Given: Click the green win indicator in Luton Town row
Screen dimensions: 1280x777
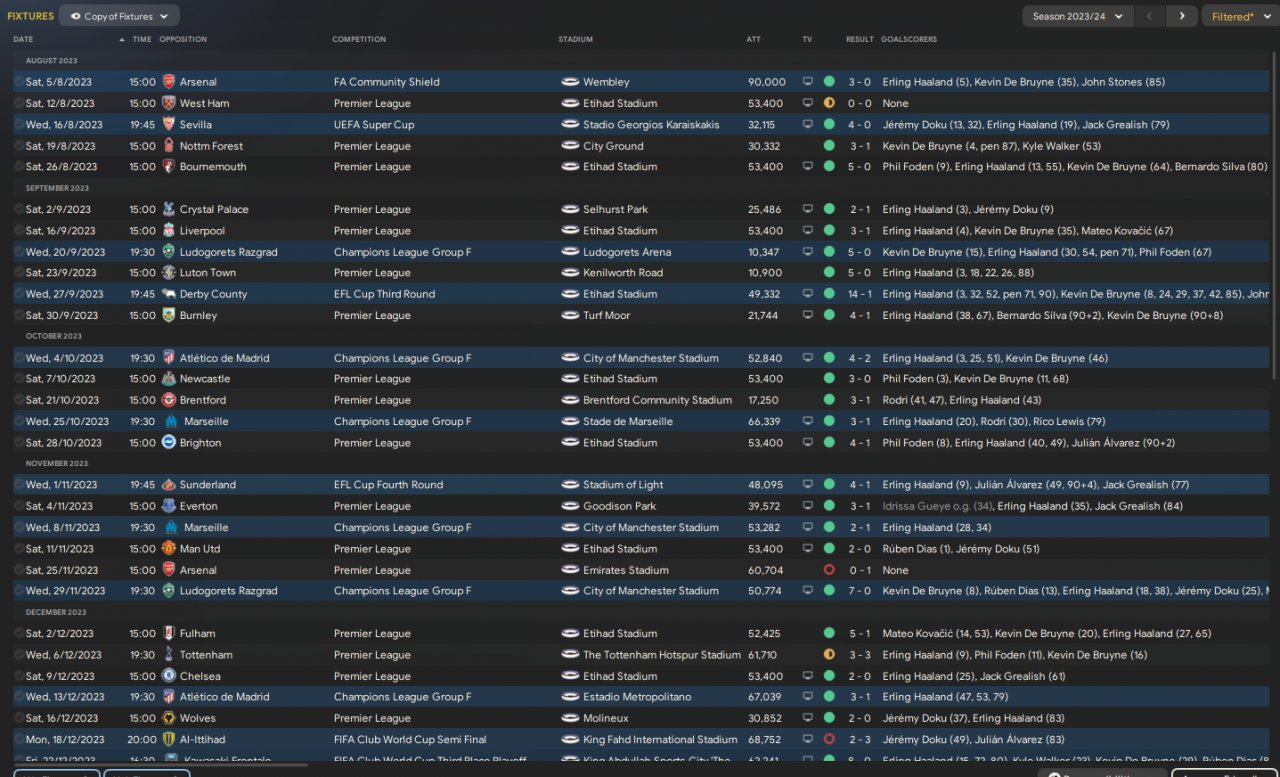Looking at the screenshot, I should click(829, 273).
